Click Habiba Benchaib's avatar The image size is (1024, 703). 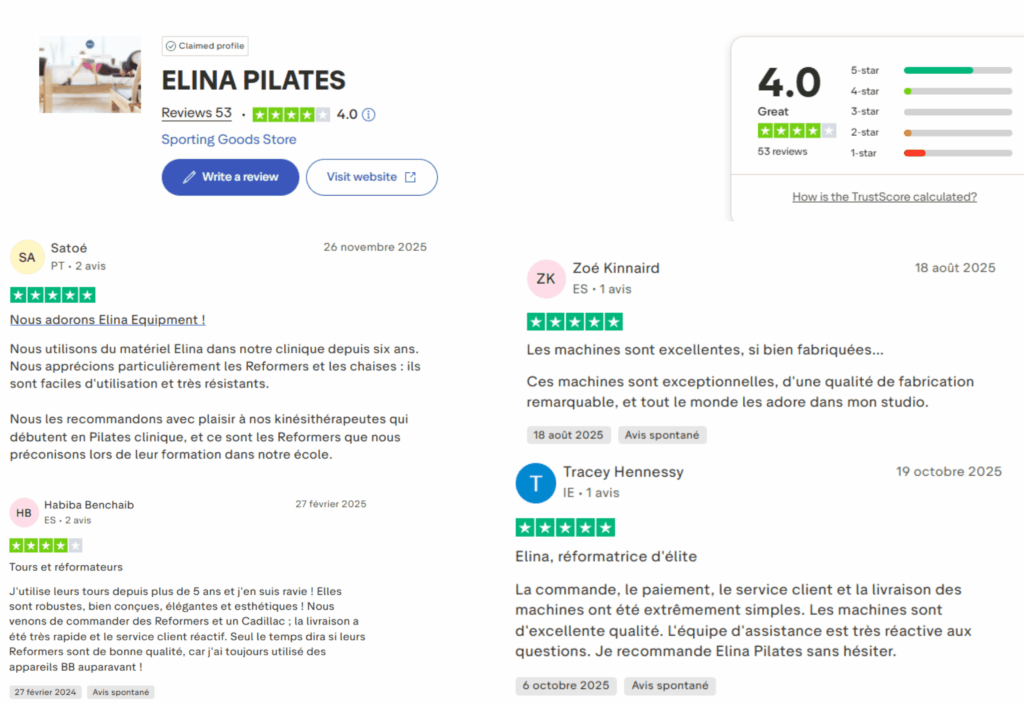pyautogui.click(x=26, y=512)
